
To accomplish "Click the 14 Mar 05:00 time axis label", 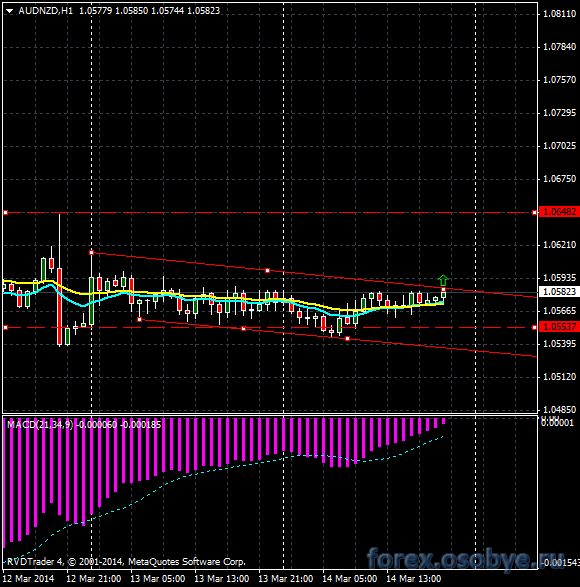I will coord(350,579).
